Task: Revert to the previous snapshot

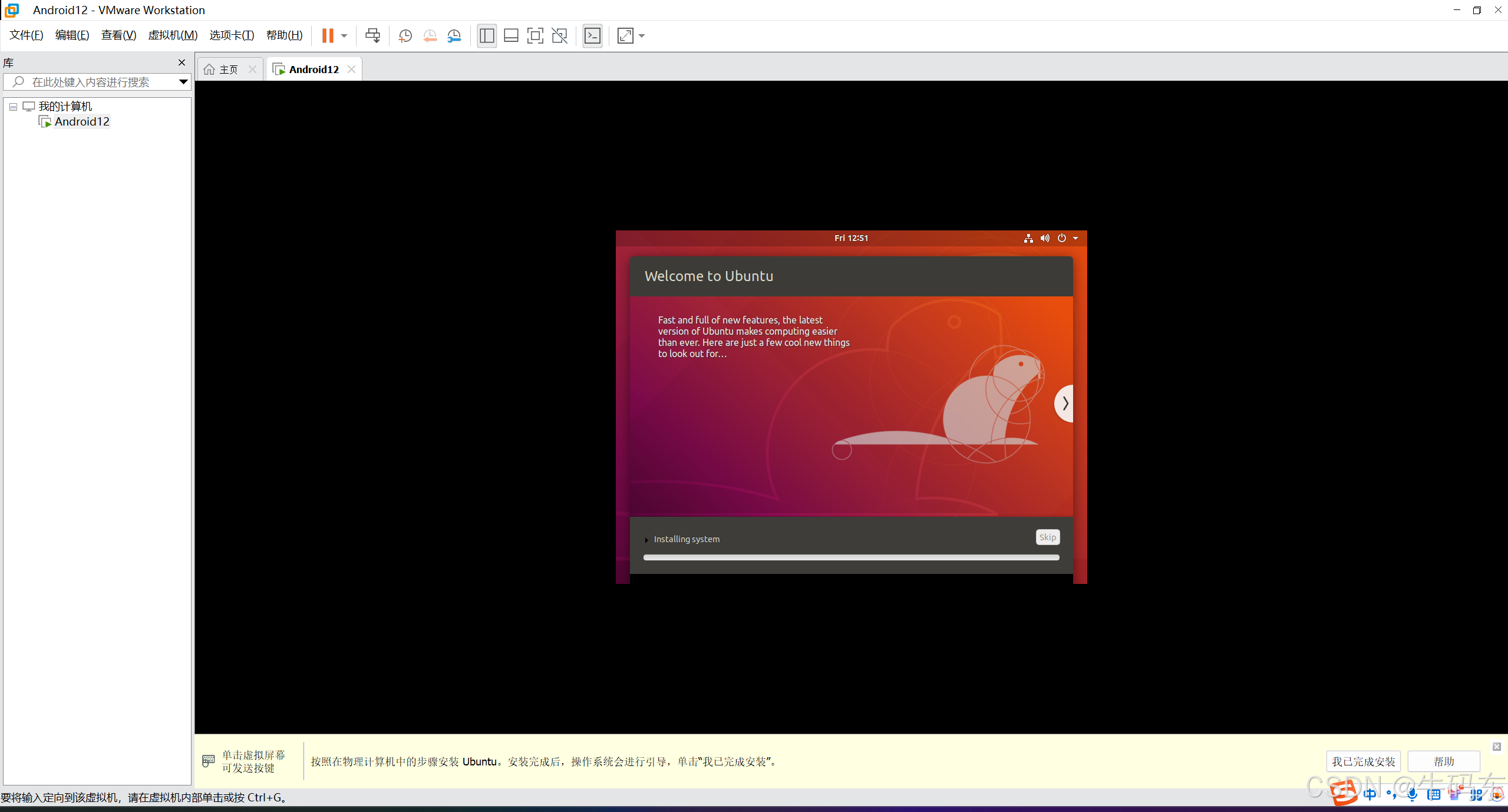Action: [430, 36]
